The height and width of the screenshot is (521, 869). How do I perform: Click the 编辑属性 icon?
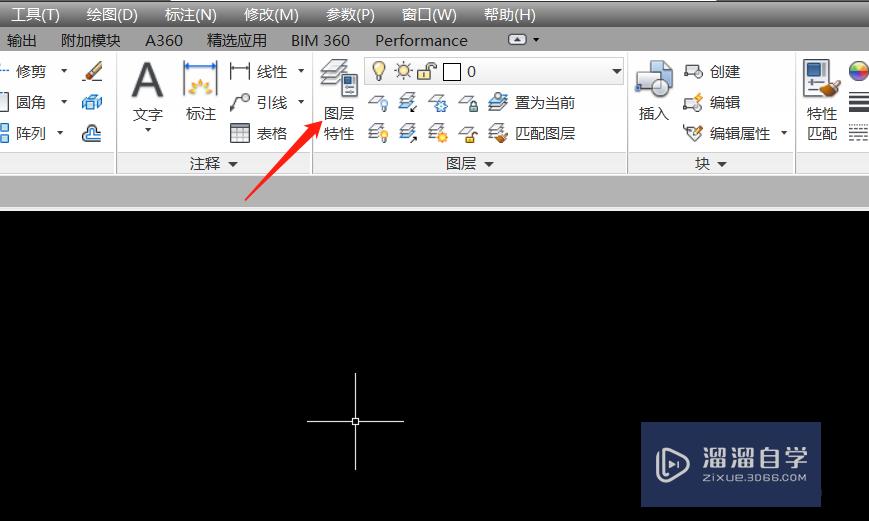(693, 133)
